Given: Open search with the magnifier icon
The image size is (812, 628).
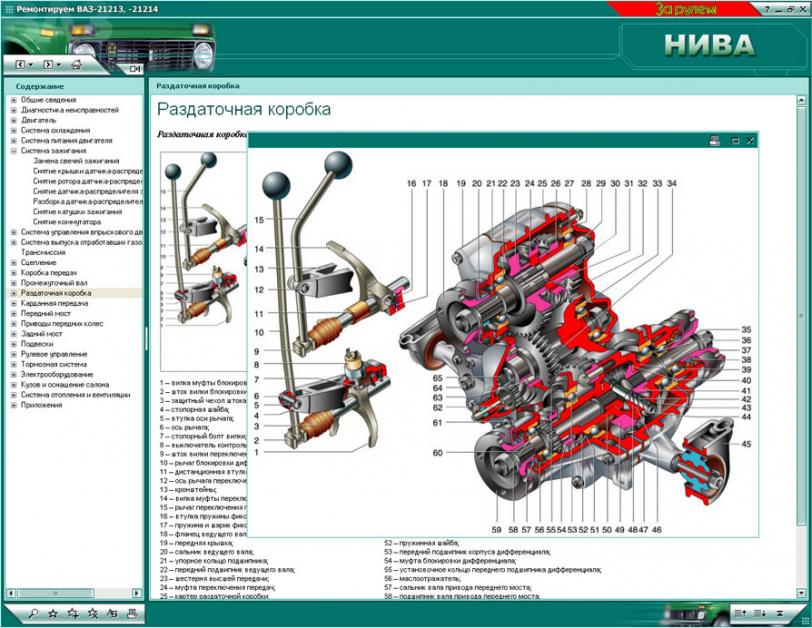Looking at the screenshot, I should [33, 614].
